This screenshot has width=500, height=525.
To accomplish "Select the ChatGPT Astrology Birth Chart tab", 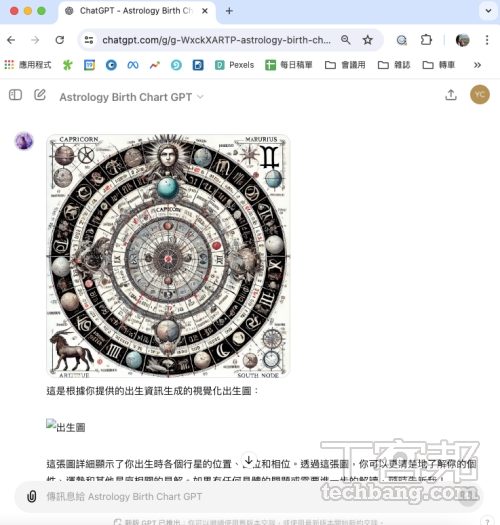I will (137, 11).
